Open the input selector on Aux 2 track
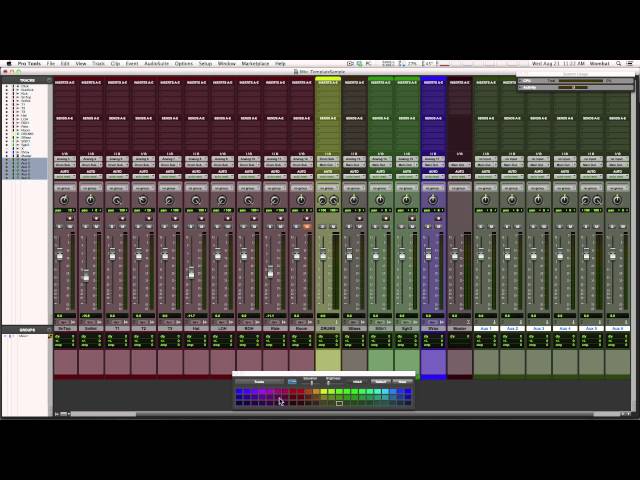The width and height of the screenshot is (640, 480). [512, 159]
